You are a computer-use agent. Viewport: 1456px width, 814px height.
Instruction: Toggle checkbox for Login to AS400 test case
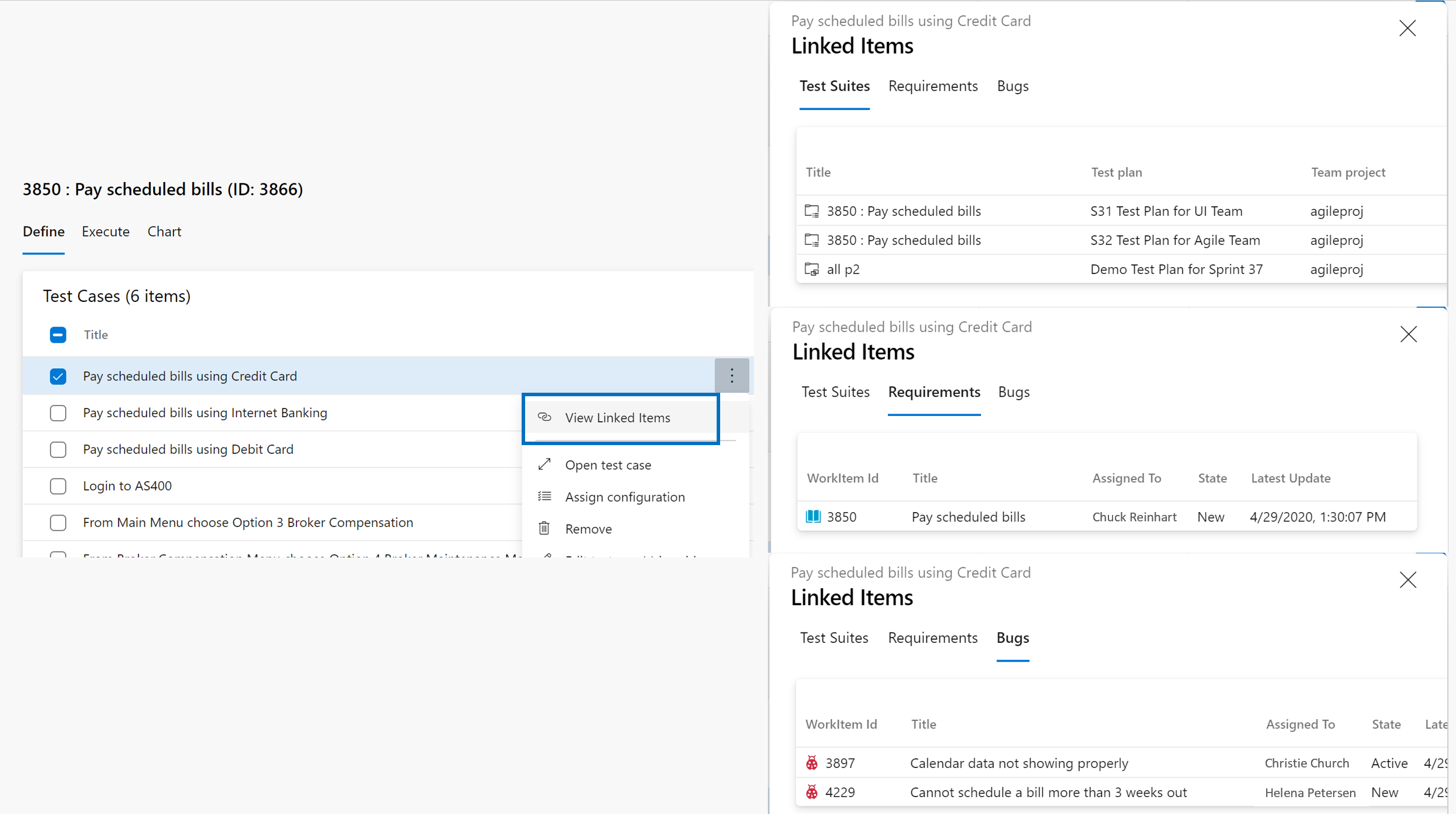point(57,485)
